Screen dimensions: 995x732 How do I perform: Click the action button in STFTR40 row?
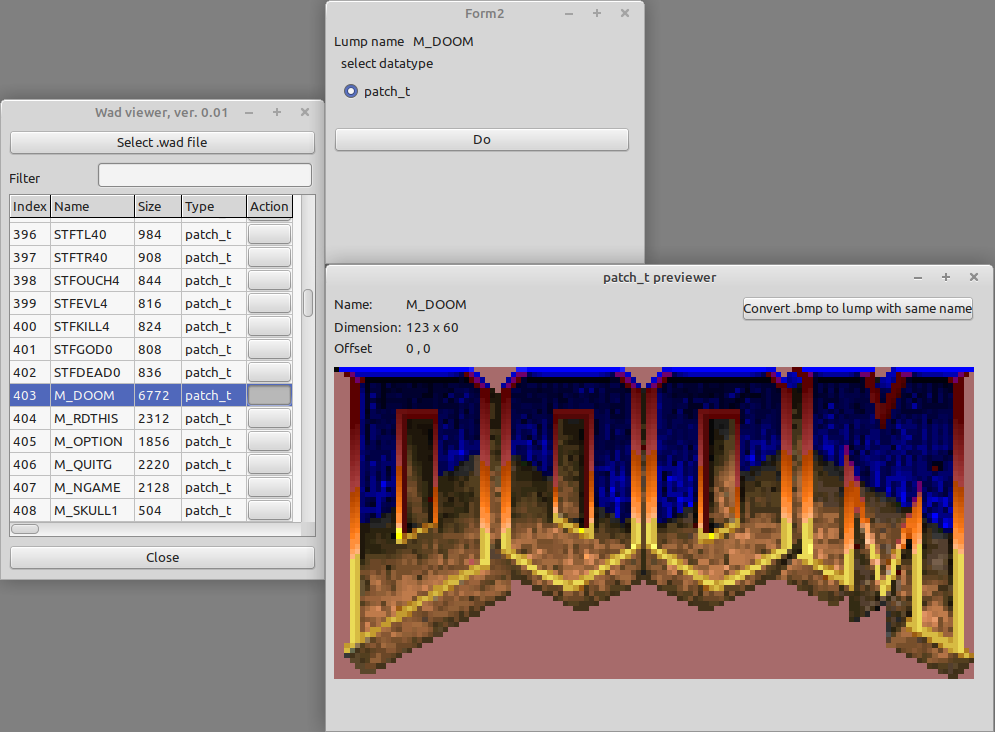point(269,257)
